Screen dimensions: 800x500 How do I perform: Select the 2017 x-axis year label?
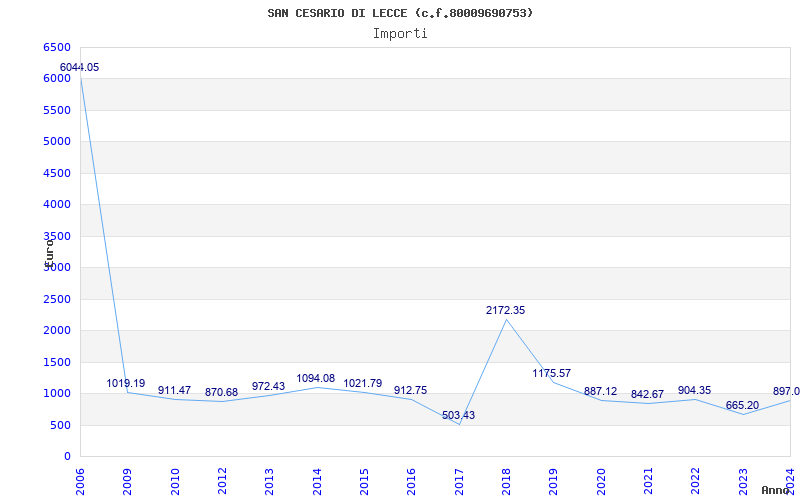point(459,479)
